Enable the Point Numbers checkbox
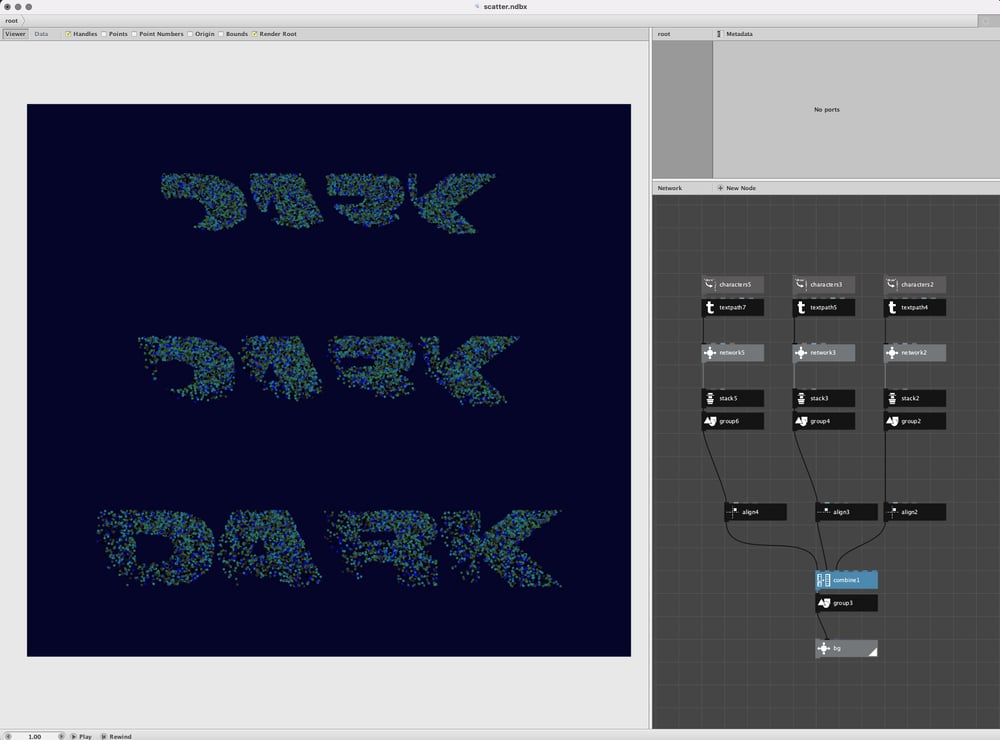 click(x=135, y=34)
